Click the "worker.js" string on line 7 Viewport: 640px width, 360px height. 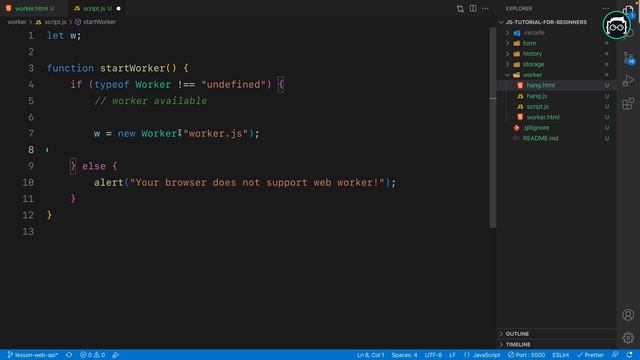pyautogui.click(x=216, y=133)
